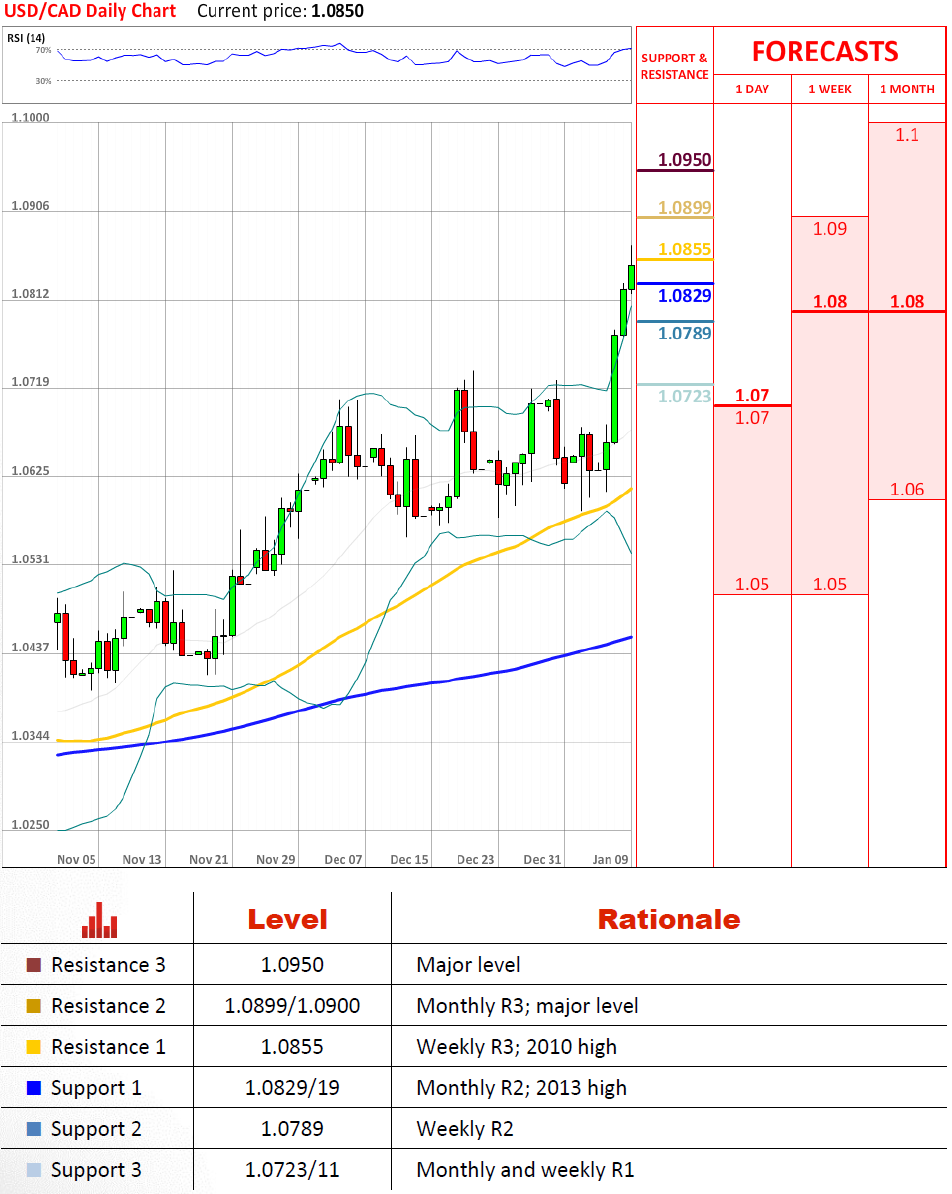Image resolution: width=952 pixels, height=1194 pixels.
Task: Click the Support 2 row label
Action: (96, 1130)
